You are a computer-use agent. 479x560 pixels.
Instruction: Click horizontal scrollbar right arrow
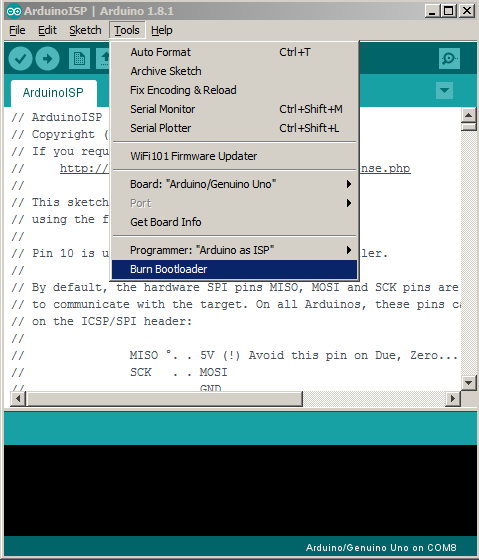pyautogui.click(x=453, y=398)
